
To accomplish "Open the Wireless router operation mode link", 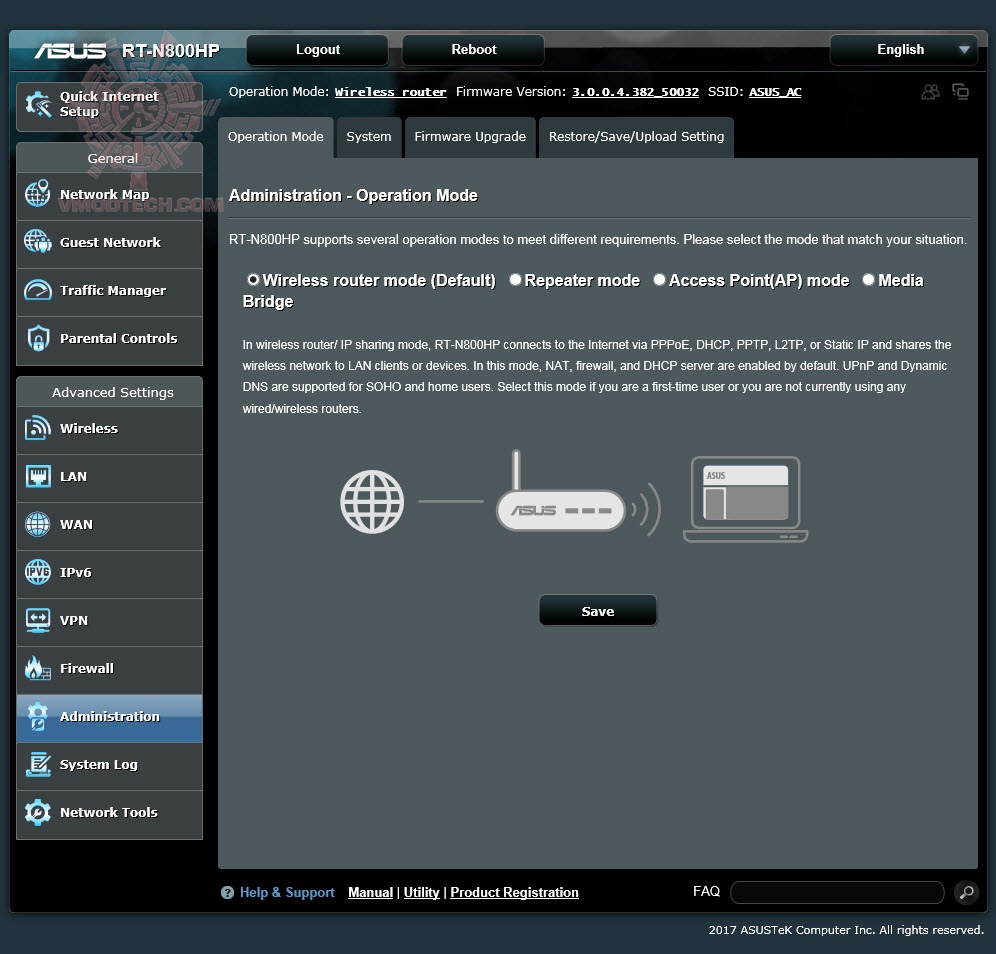I will coord(391,92).
